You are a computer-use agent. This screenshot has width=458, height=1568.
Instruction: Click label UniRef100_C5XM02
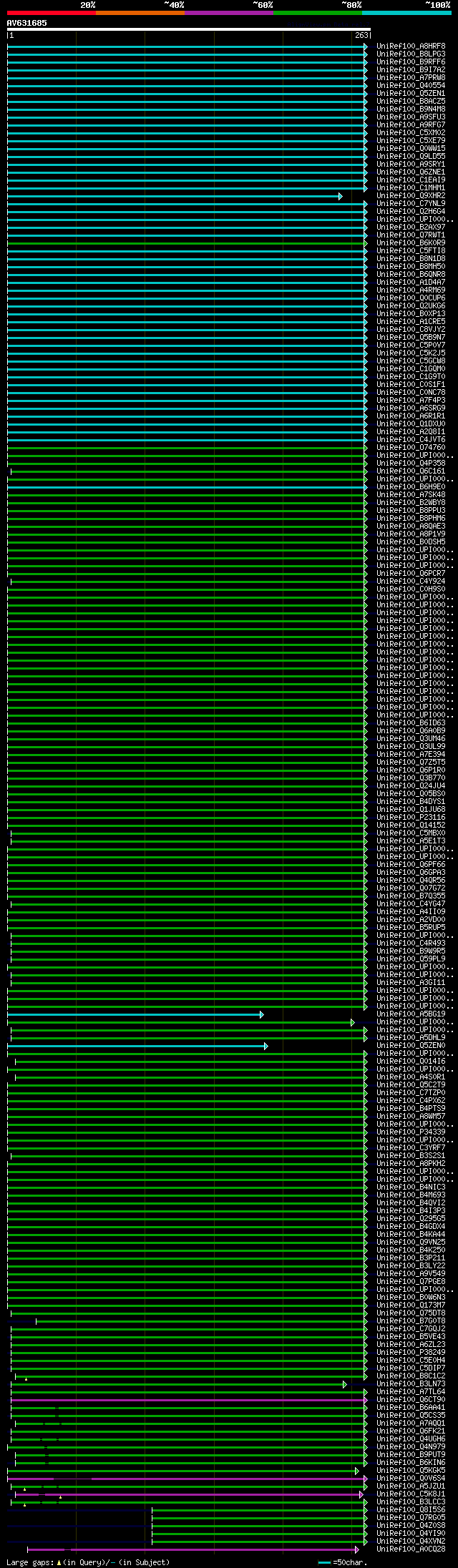[x=411, y=133]
